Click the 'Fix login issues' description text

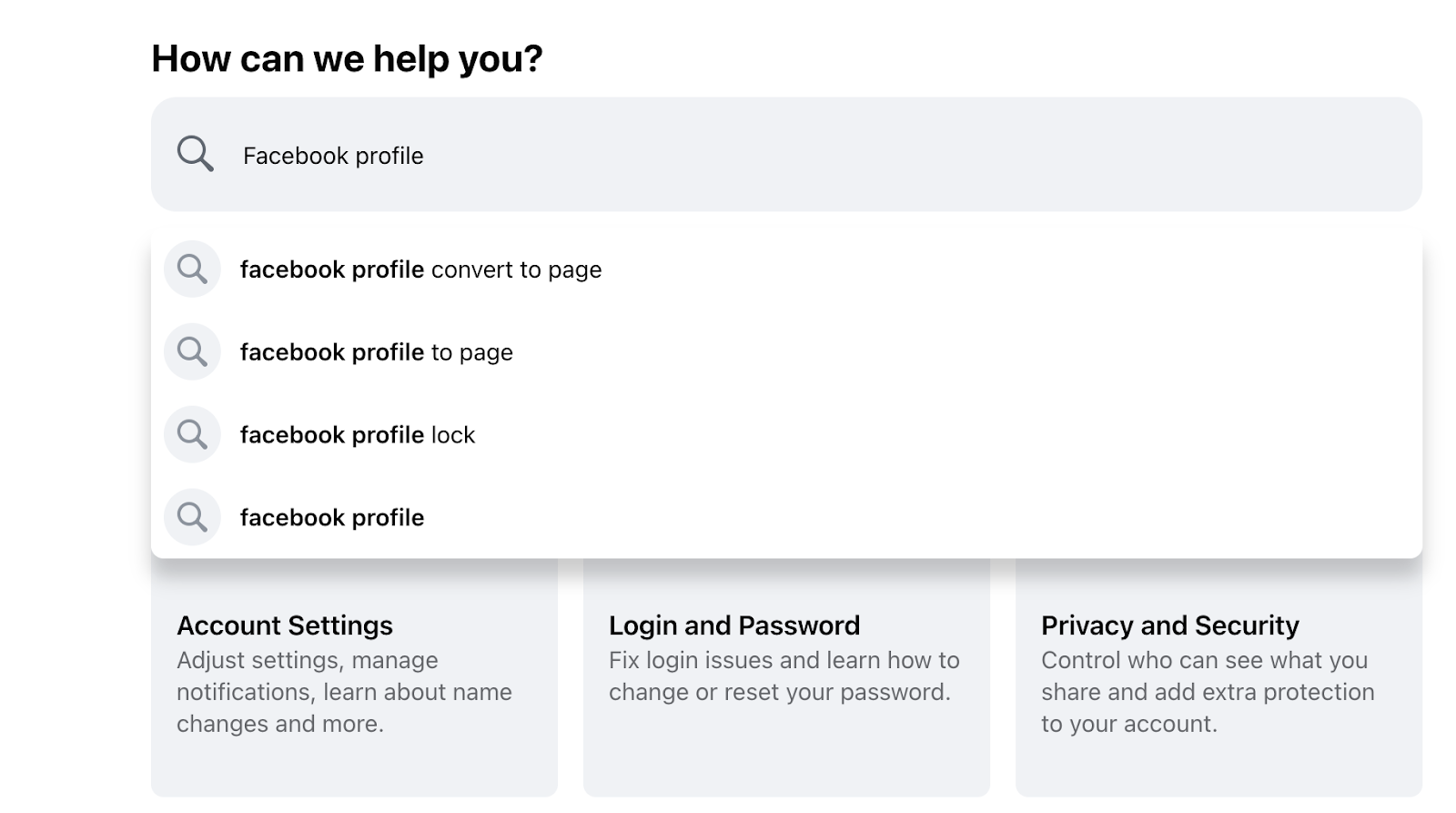[x=784, y=676]
